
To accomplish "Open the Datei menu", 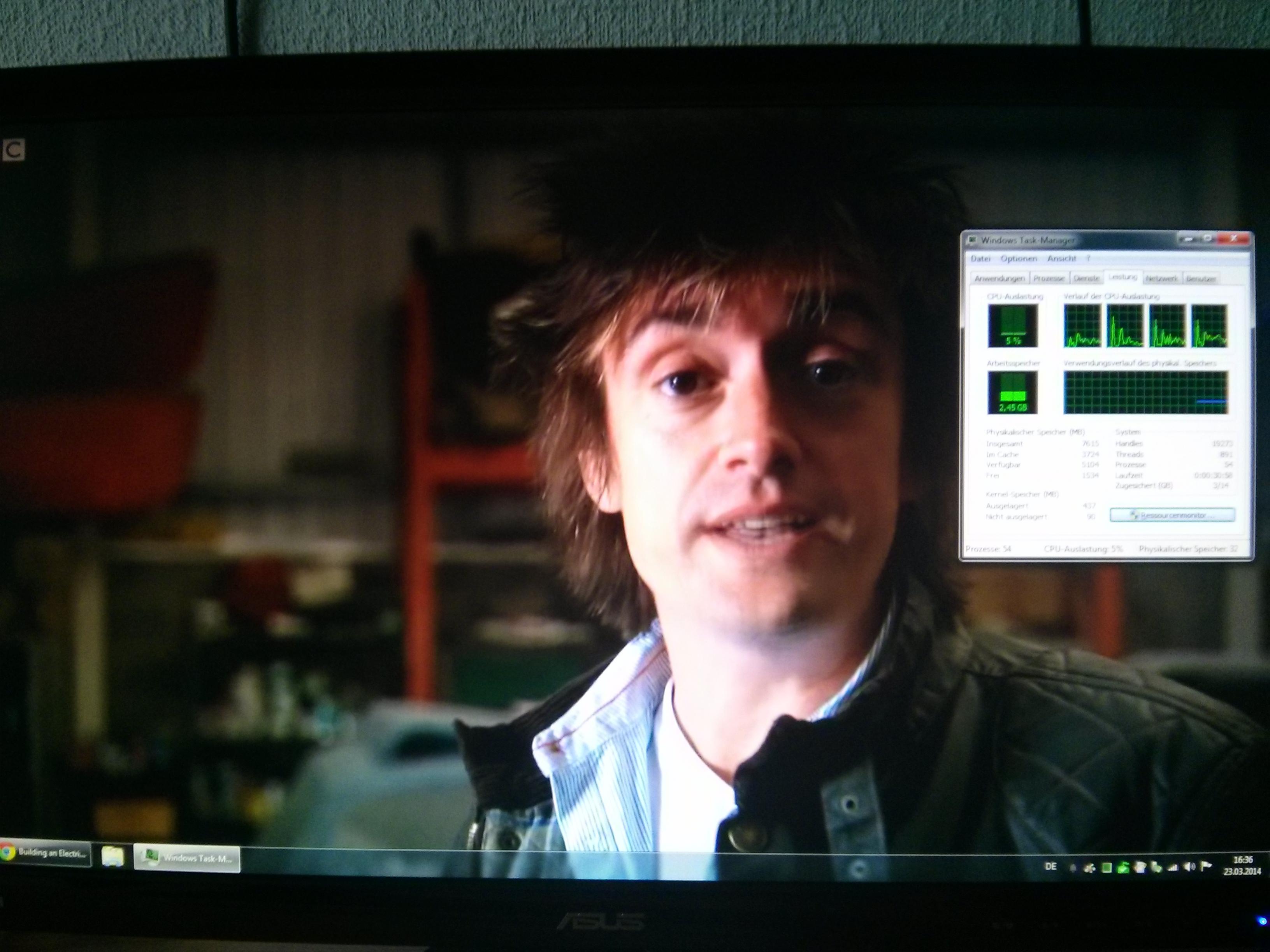I will point(981,259).
